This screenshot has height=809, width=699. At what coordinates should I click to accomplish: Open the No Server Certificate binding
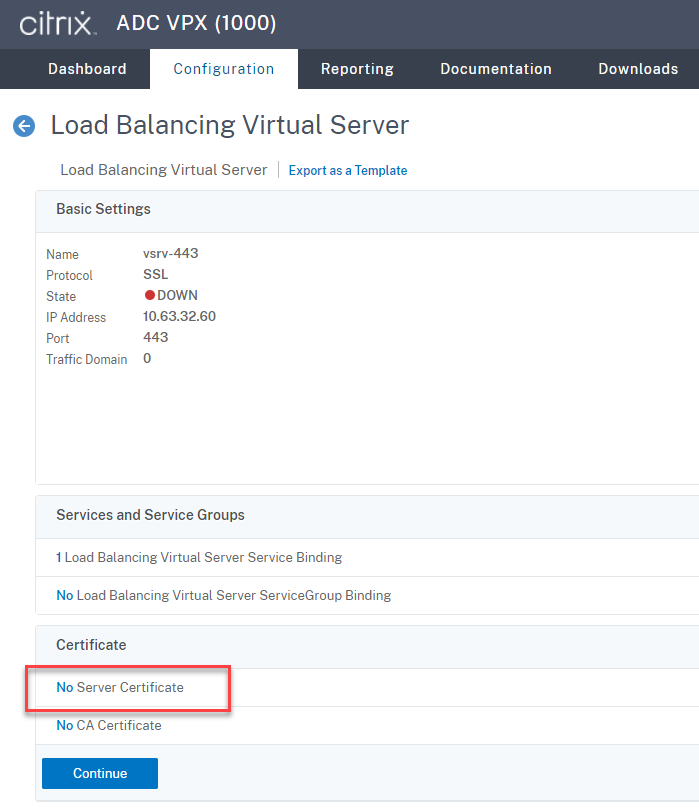tap(120, 688)
